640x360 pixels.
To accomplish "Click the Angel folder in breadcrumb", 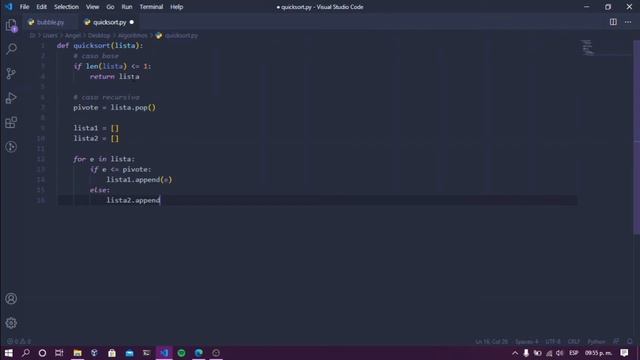I will [73, 36].
